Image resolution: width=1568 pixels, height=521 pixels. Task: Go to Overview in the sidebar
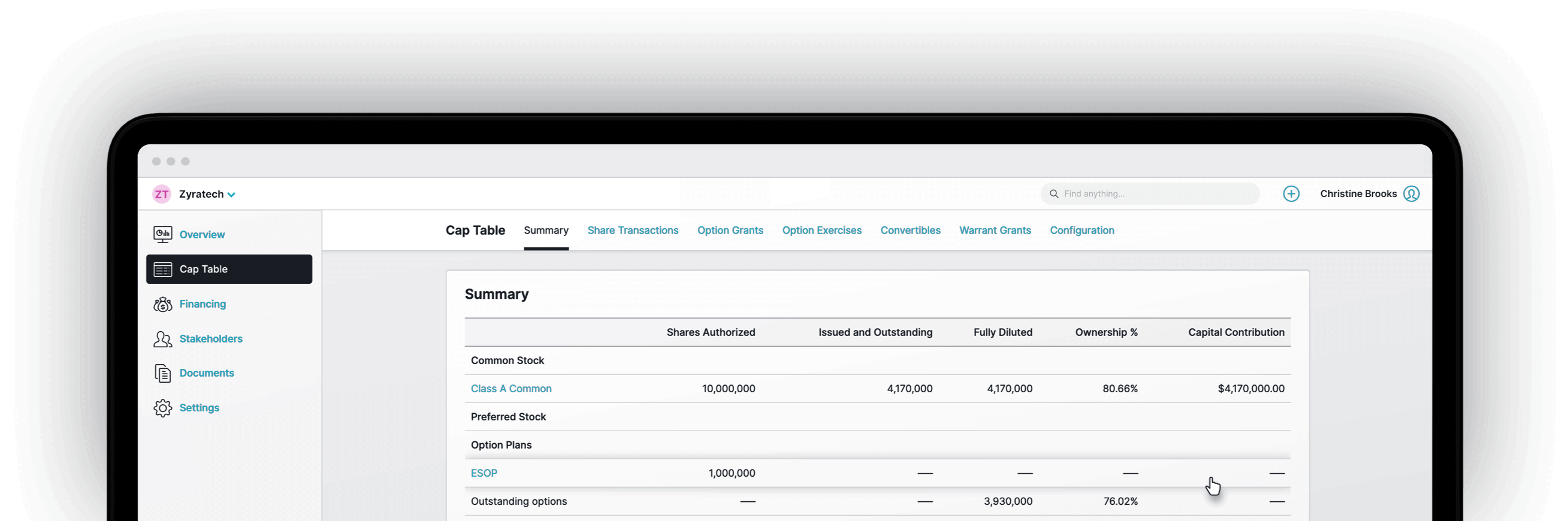pos(201,235)
